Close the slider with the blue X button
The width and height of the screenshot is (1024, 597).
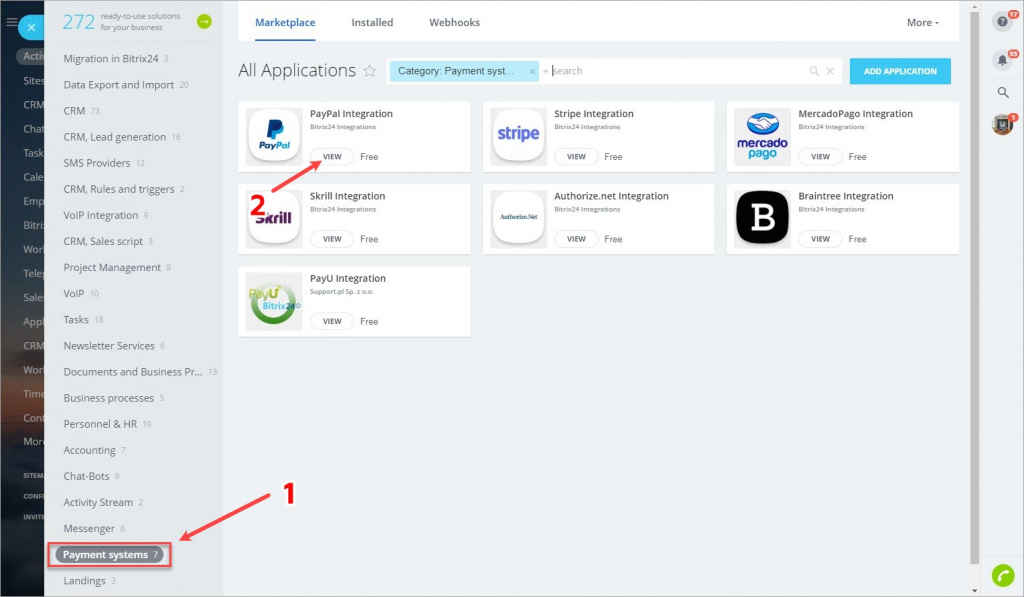[31, 27]
